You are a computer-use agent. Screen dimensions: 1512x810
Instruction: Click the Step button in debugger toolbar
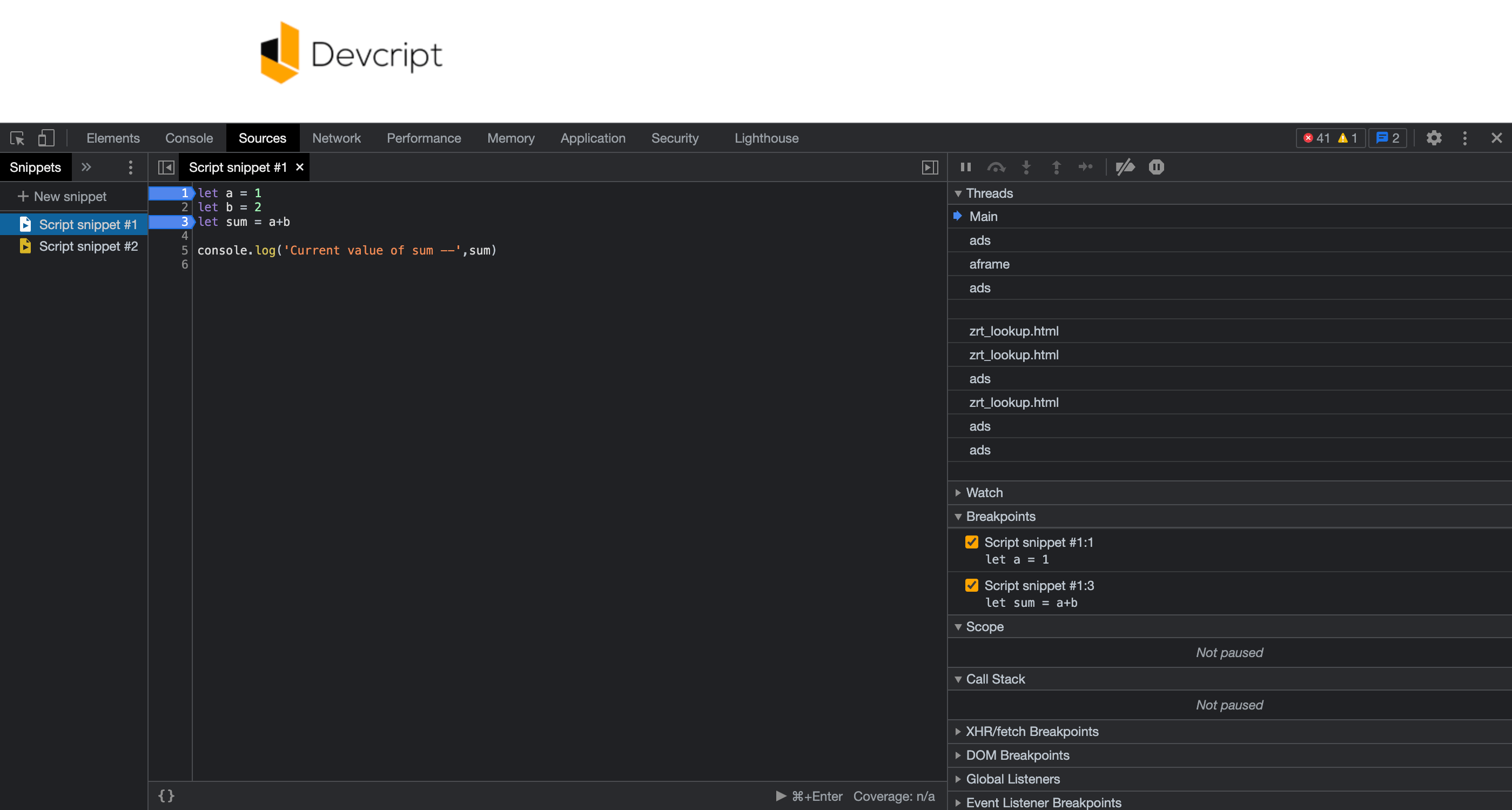(1085, 168)
